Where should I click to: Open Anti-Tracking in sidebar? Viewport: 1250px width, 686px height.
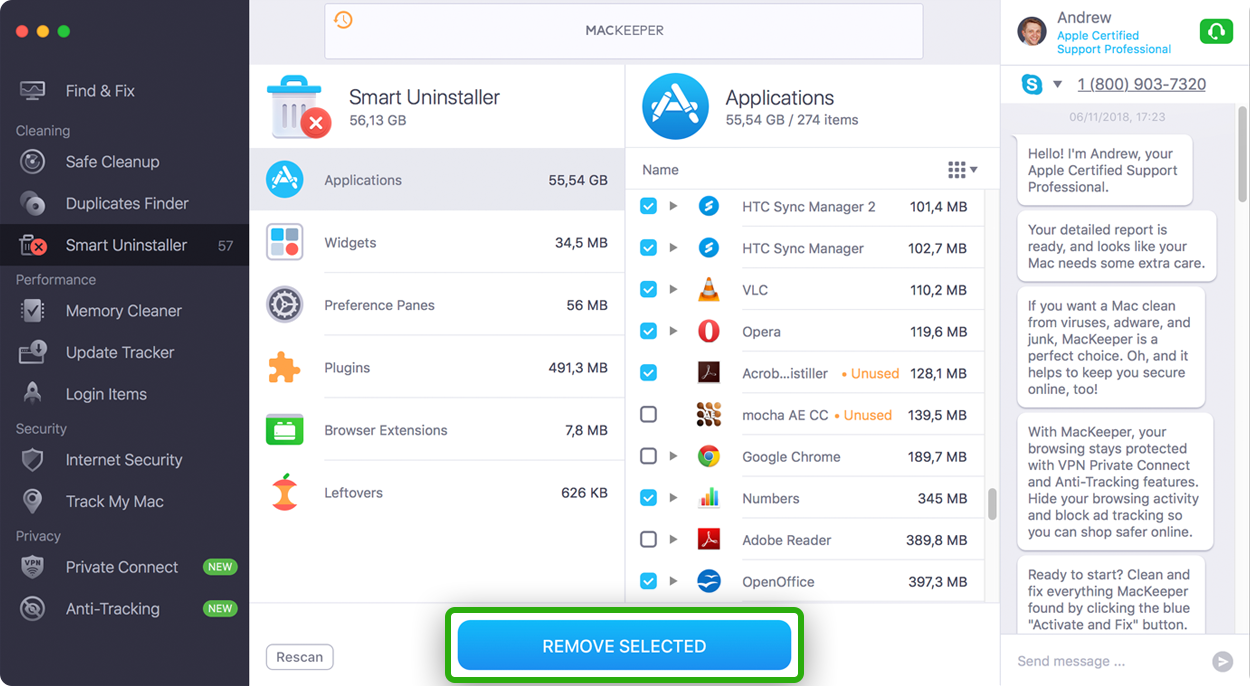124,608
